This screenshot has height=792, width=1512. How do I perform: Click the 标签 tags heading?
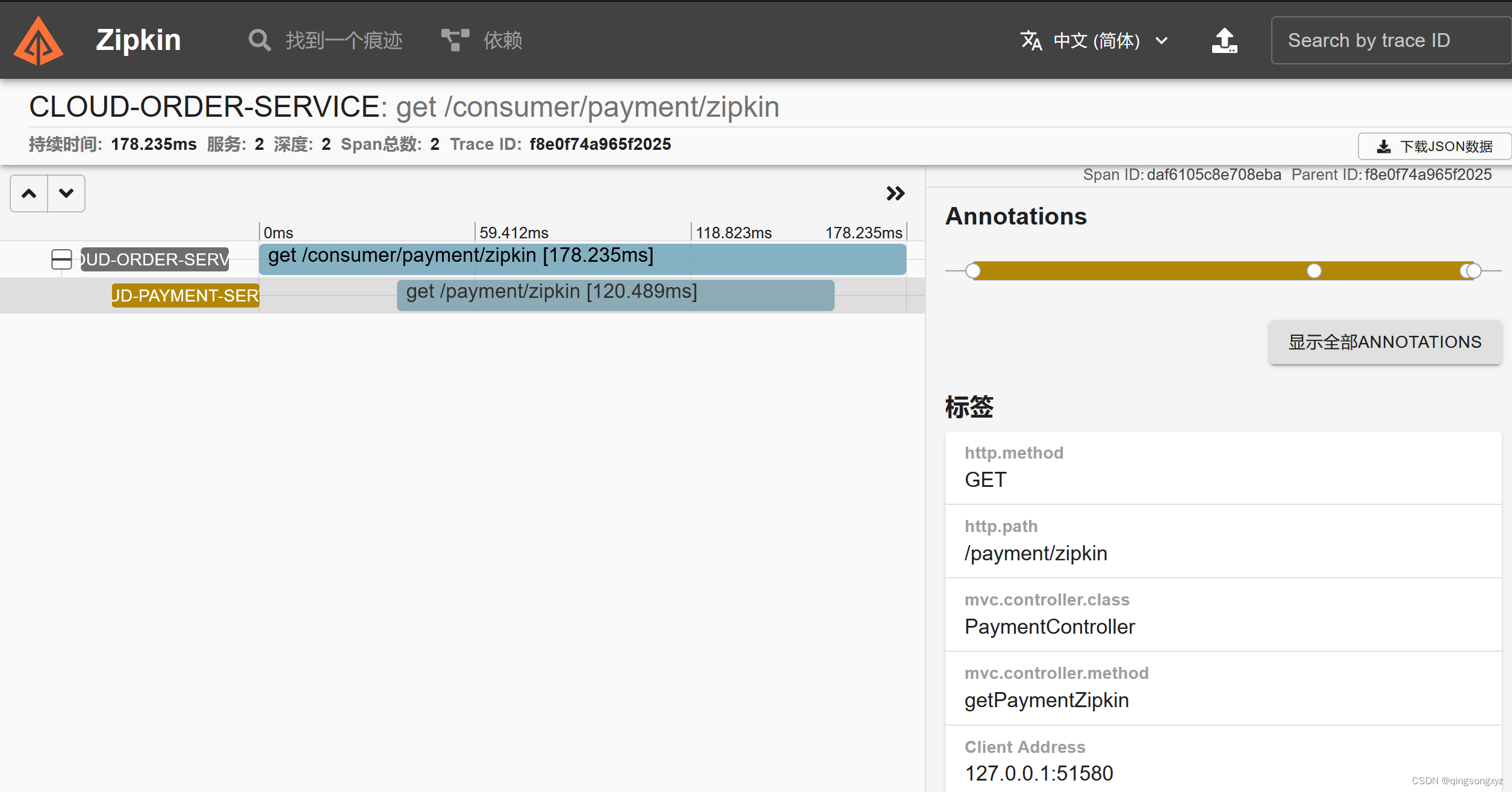(969, 407)
